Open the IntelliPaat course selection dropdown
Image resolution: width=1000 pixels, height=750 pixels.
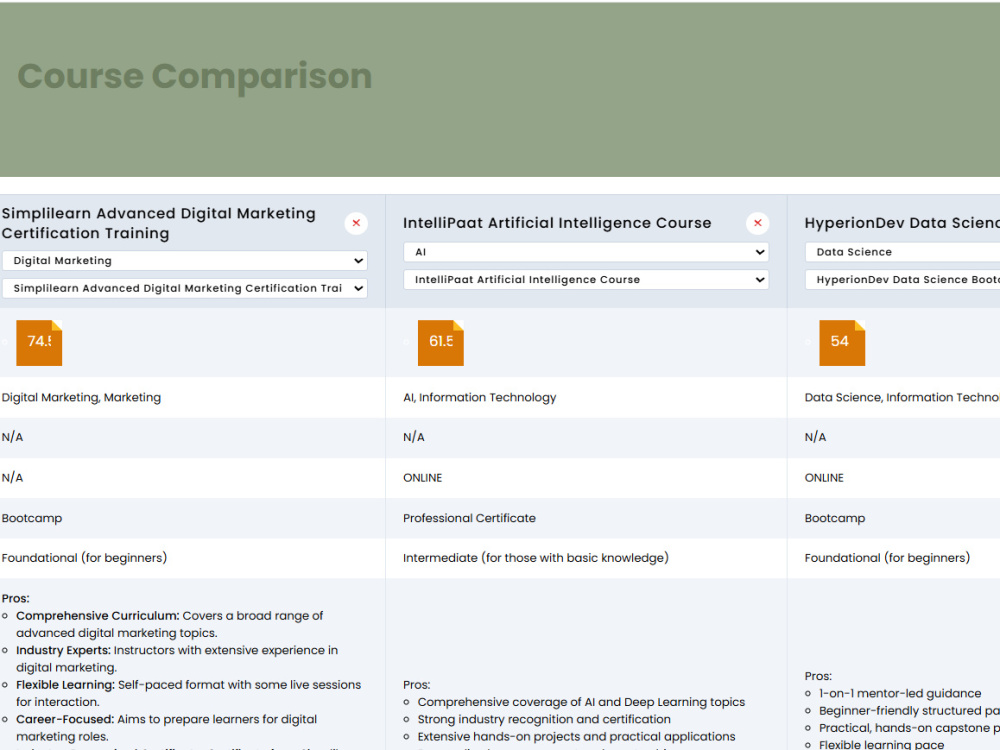point(586,279)
